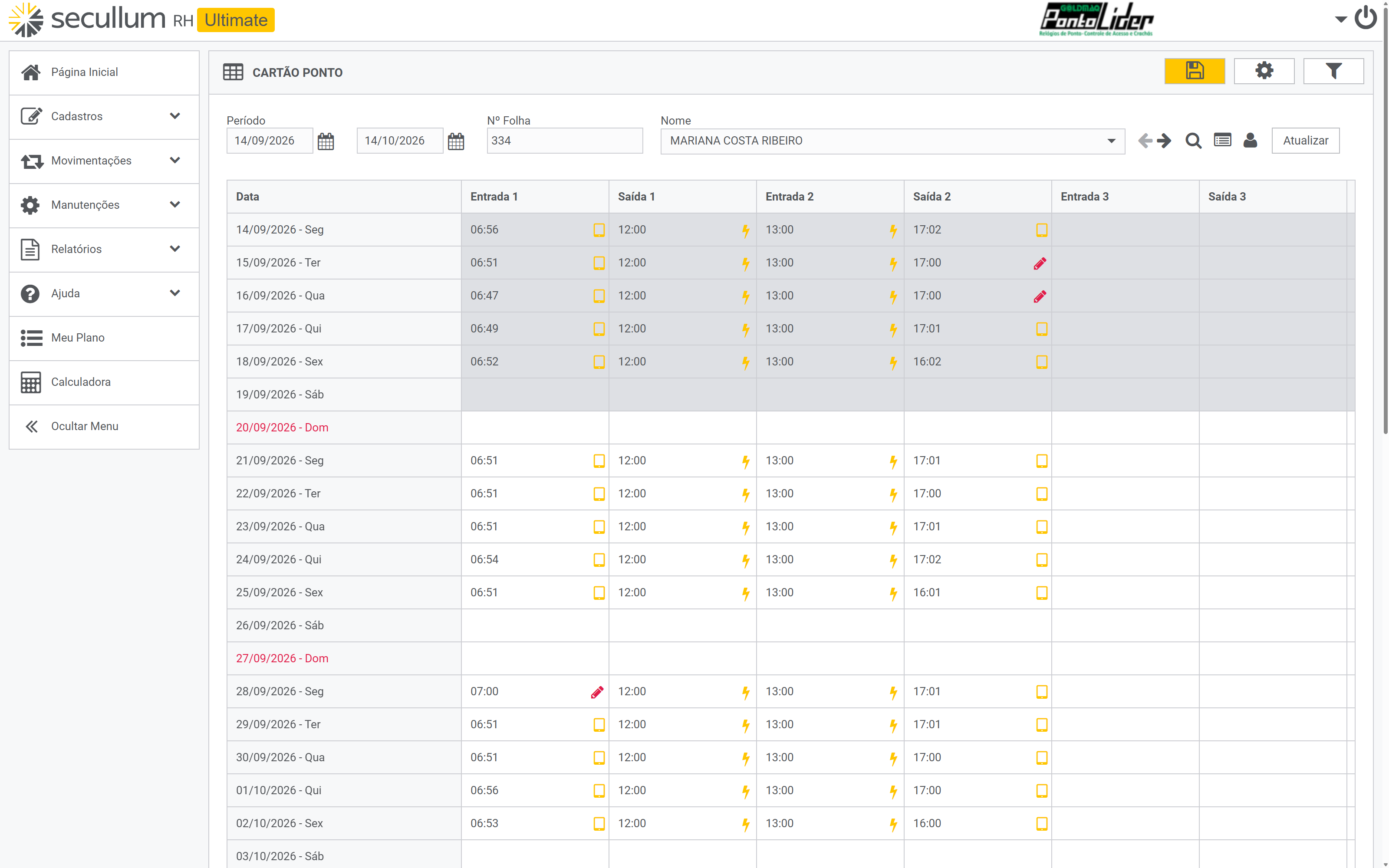Click red pencil on 28/09/2026 Entrada 1

597,692
